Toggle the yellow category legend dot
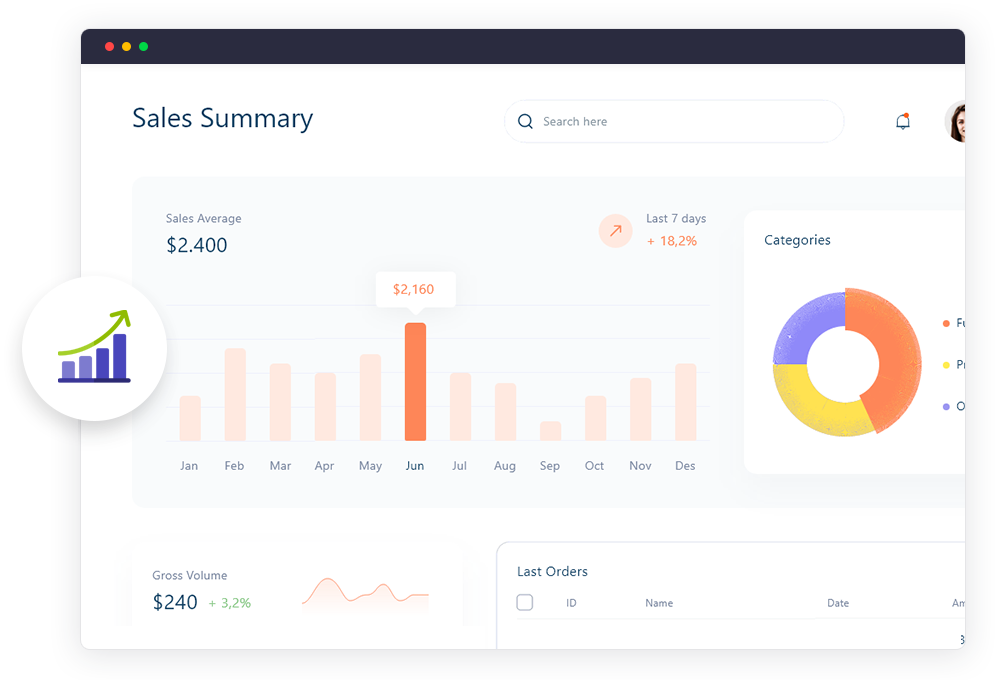The height and width of the screenshot is (680, 995). (945, 364)
